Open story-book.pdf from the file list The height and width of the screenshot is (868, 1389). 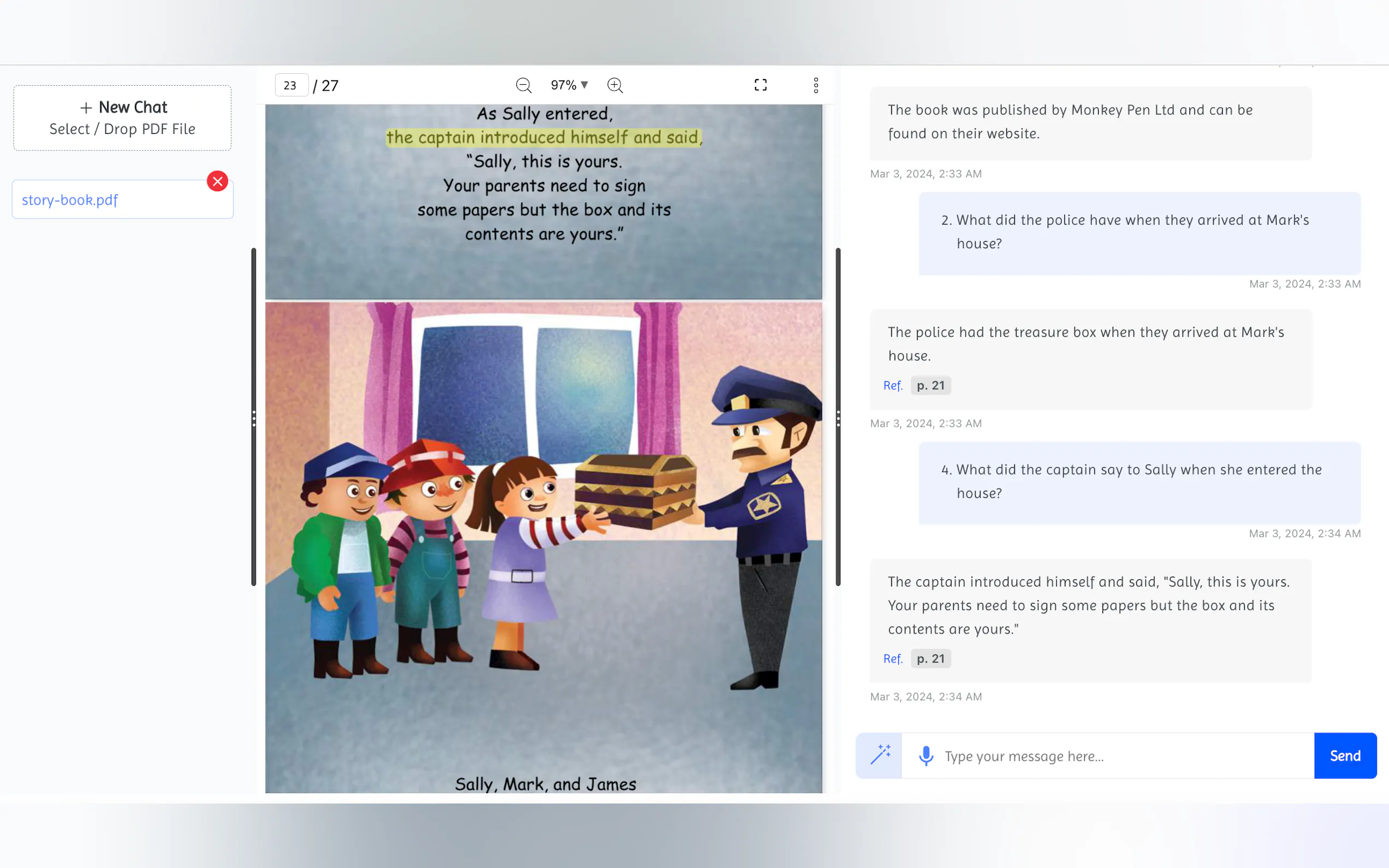point(70,200)
